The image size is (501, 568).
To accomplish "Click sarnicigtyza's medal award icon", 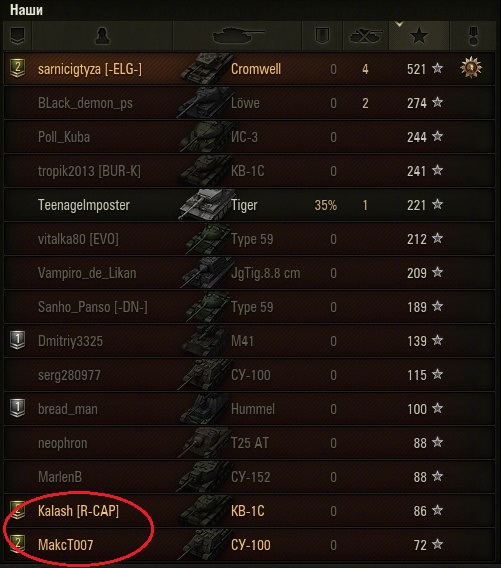I will click(471, 67).
